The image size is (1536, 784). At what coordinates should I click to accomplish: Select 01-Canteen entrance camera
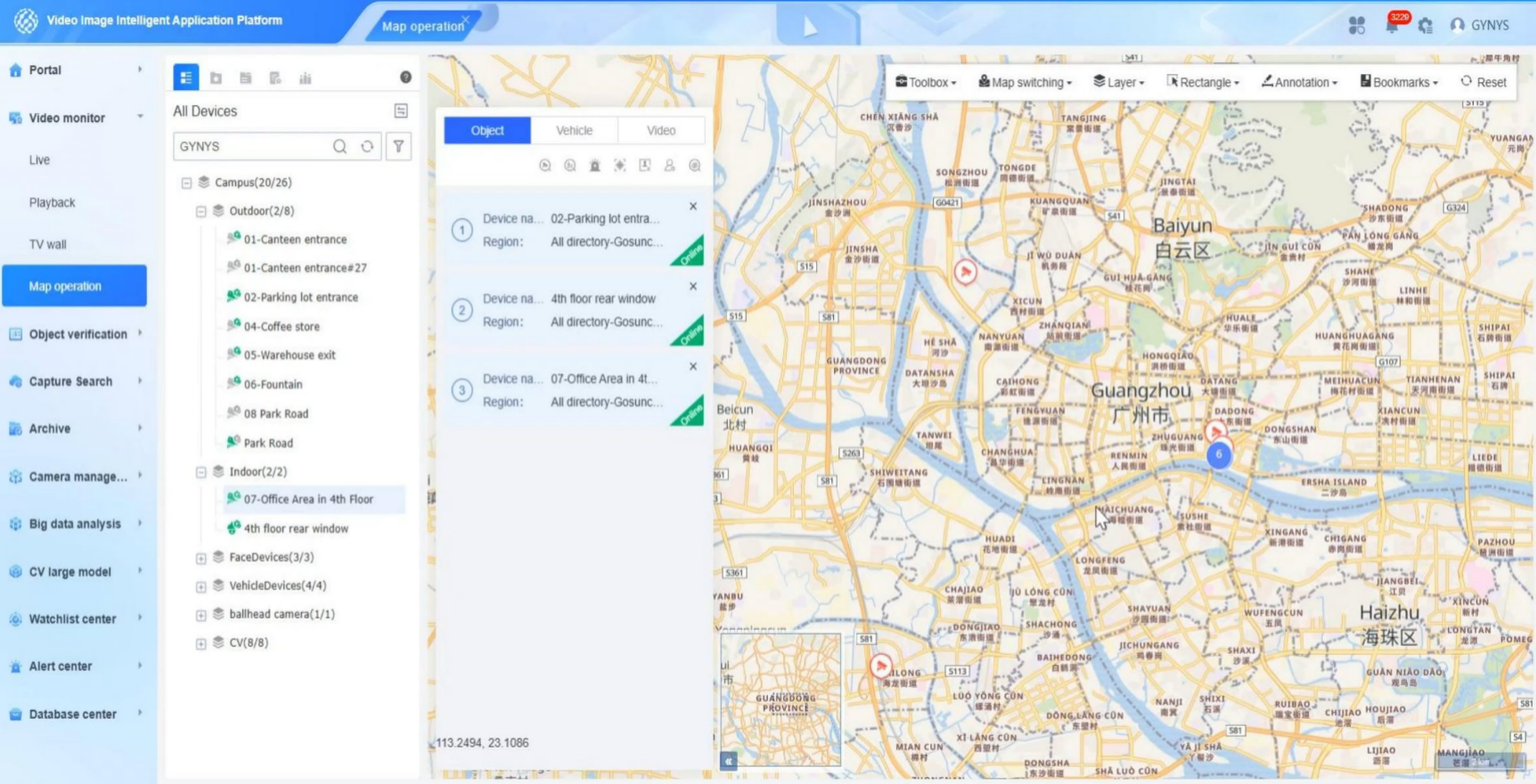pyautogui.click(x=295, y=240)
